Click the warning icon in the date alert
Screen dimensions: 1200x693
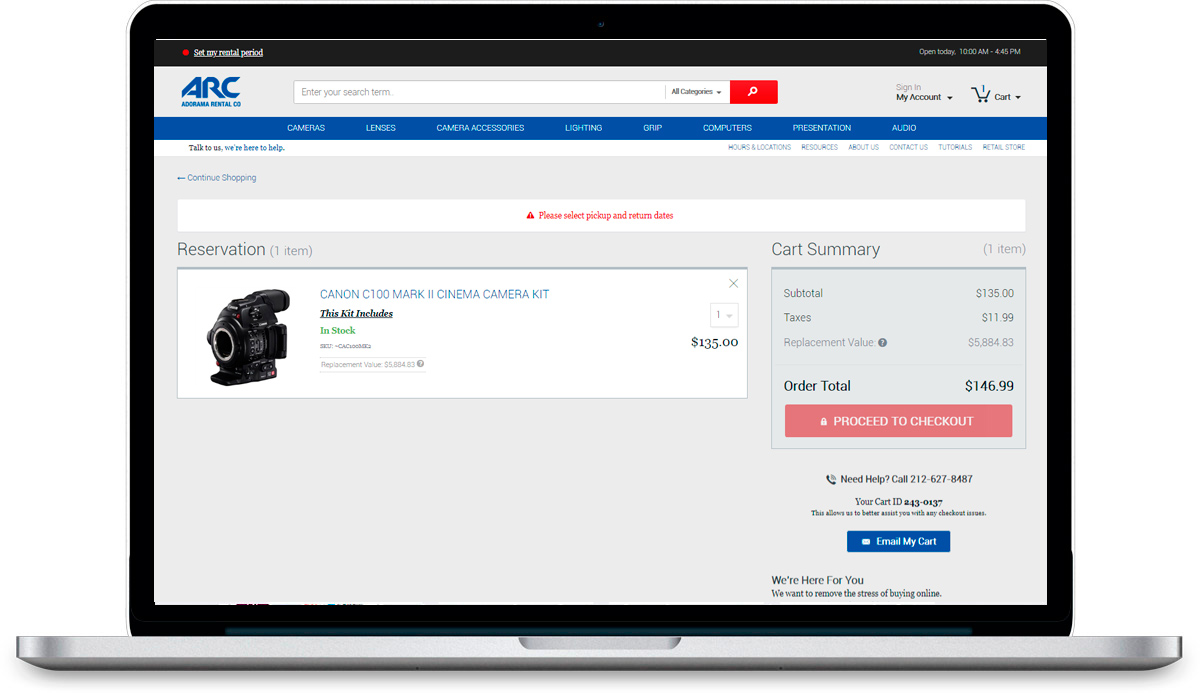[x=531, y=216]
